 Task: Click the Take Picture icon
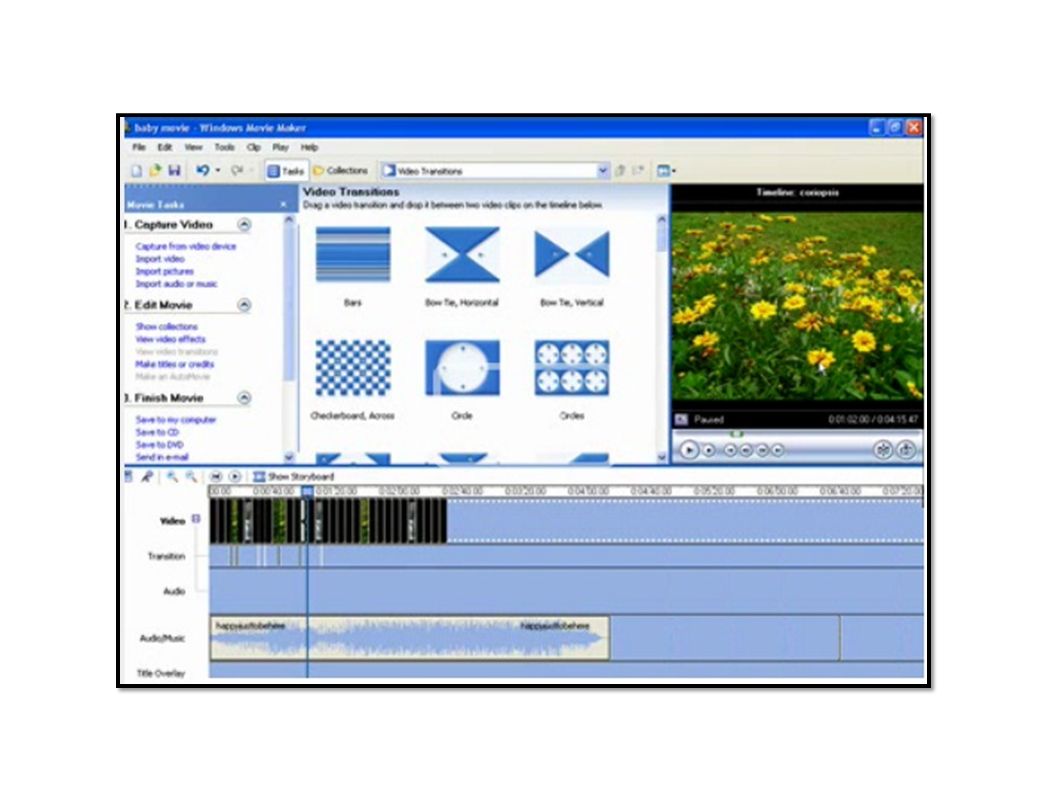tap(906, 449)
